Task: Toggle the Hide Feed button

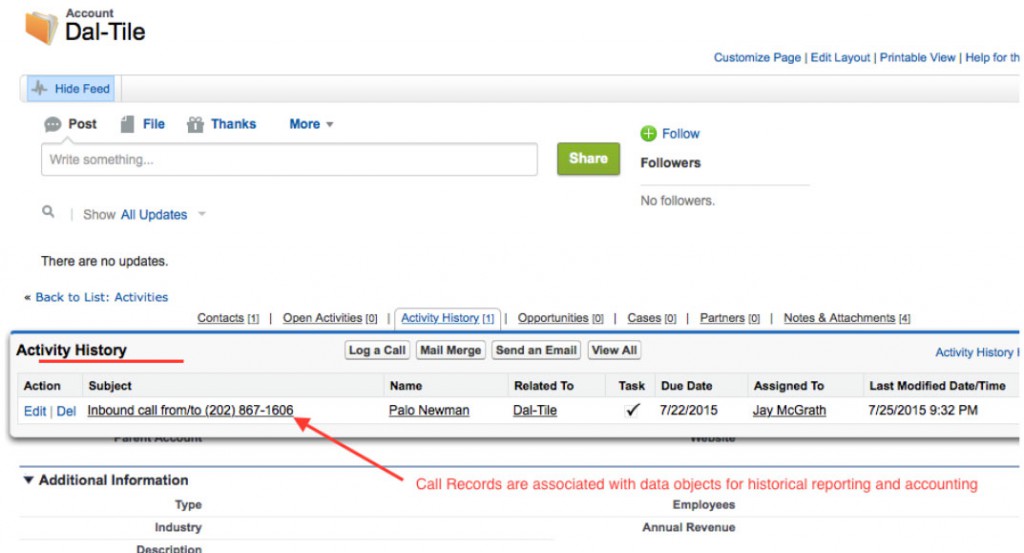Action: click(x=70, y=89)
